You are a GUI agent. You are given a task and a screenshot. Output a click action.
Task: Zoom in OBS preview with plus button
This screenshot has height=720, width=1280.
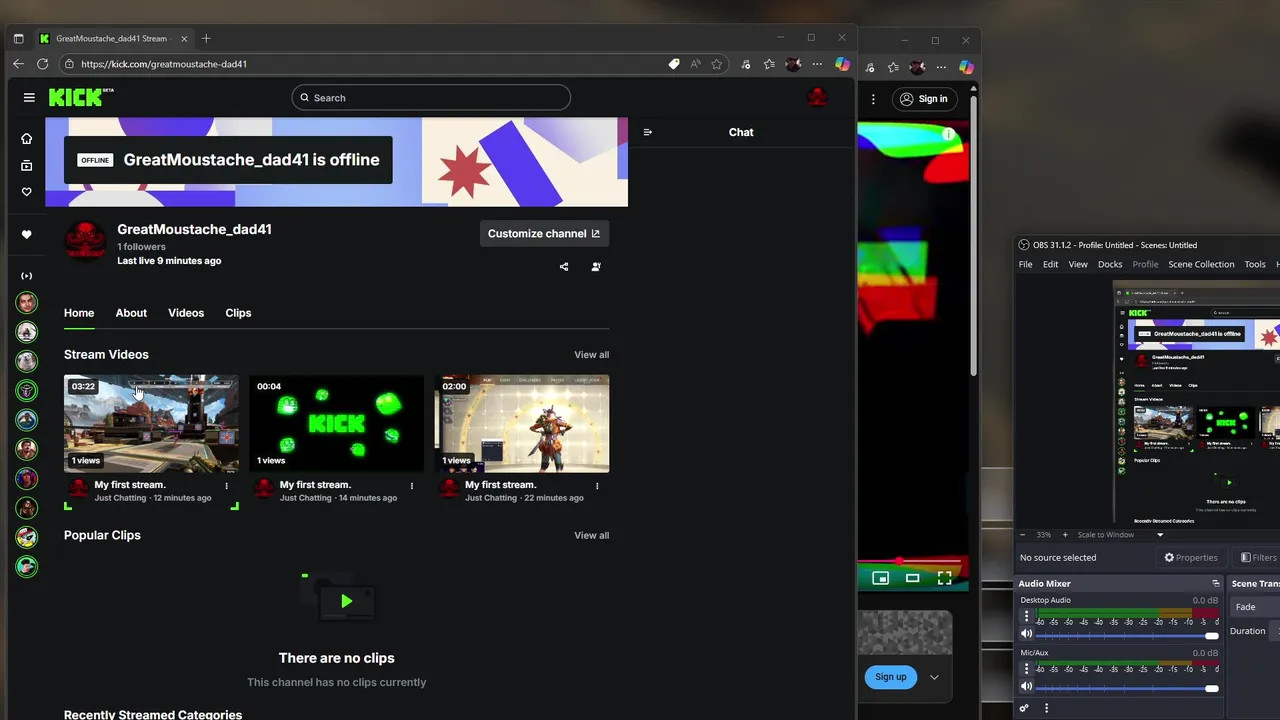1064,535
